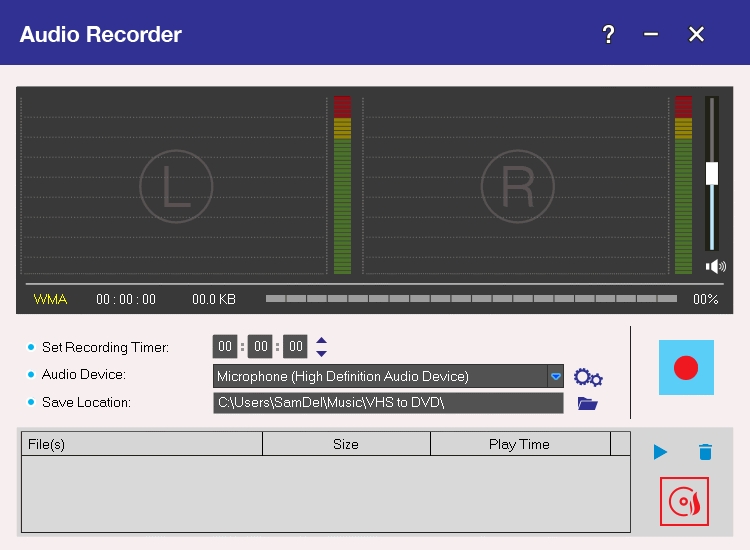The height and width of the screenshot is (550, 750).
Task: Browse save location with folder icon
Action: (x=588, y=404)
